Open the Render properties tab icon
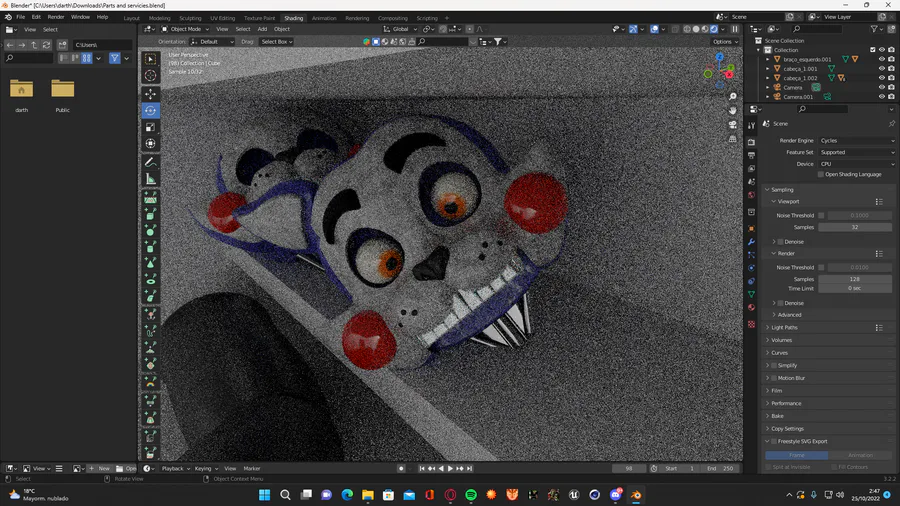The image size is (900, 506). click(x=751, y=142)
